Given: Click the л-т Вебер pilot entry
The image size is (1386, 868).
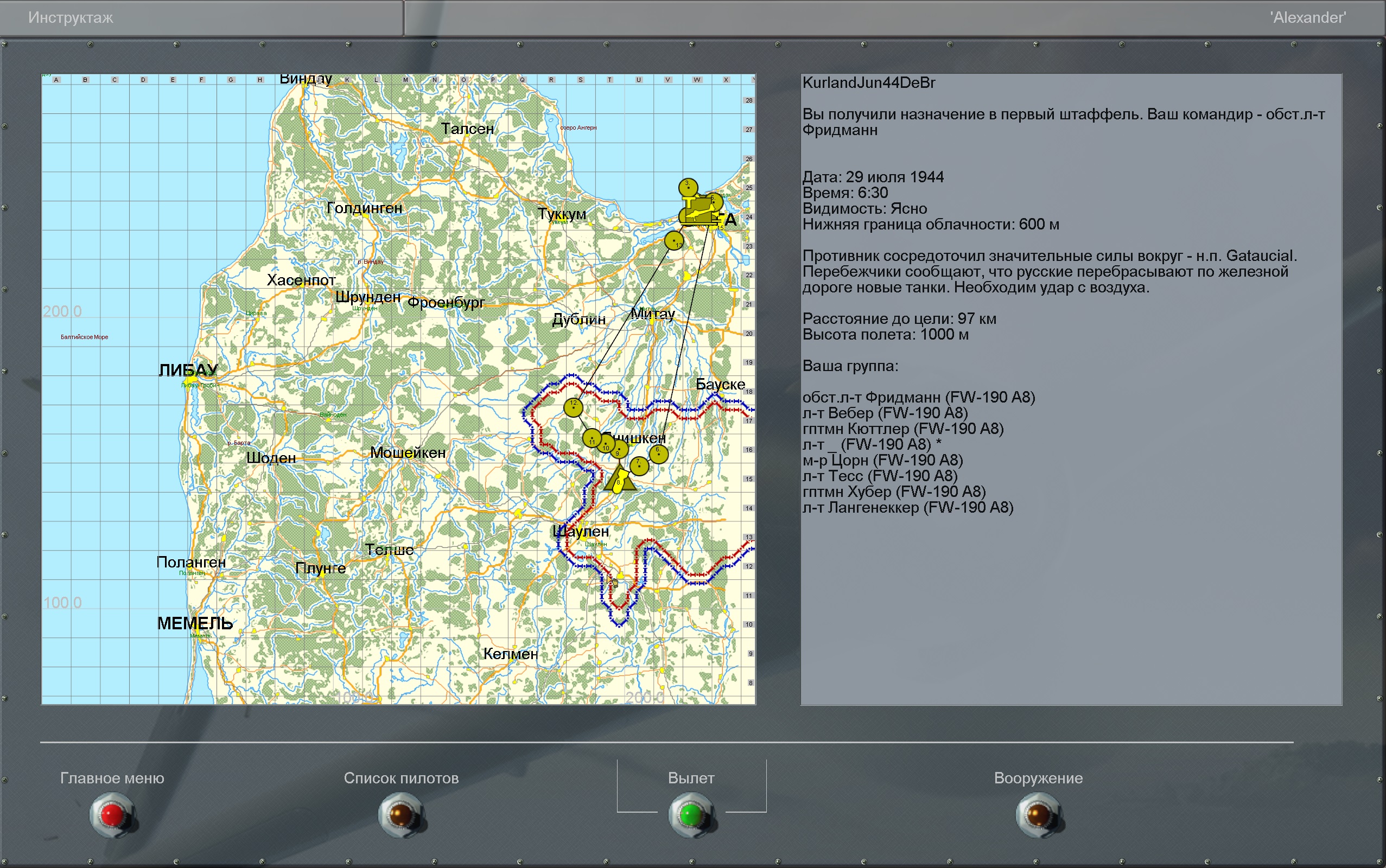Looking at the screenshot, I should (x=885, y=413).
